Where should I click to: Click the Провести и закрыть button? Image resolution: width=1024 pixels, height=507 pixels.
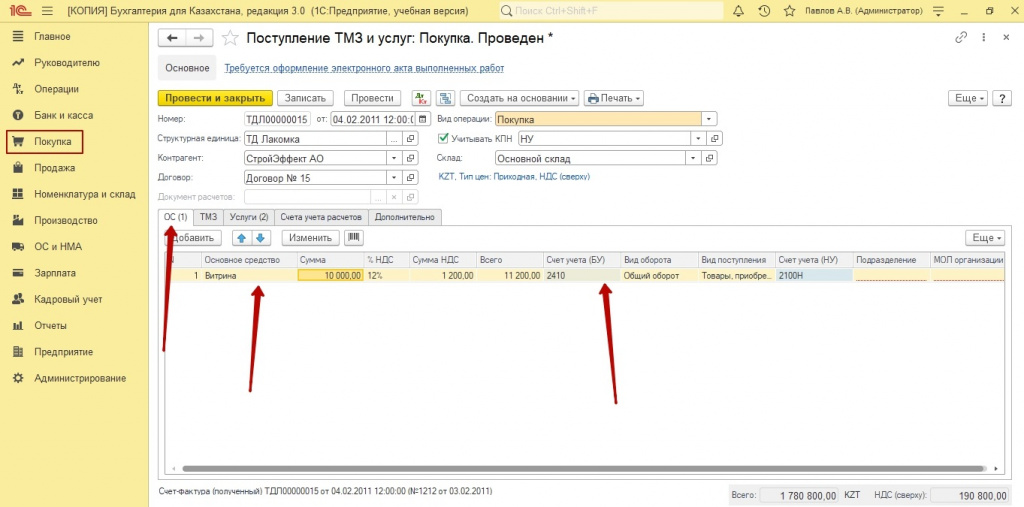pyautogui.click(x=214, y=98)
